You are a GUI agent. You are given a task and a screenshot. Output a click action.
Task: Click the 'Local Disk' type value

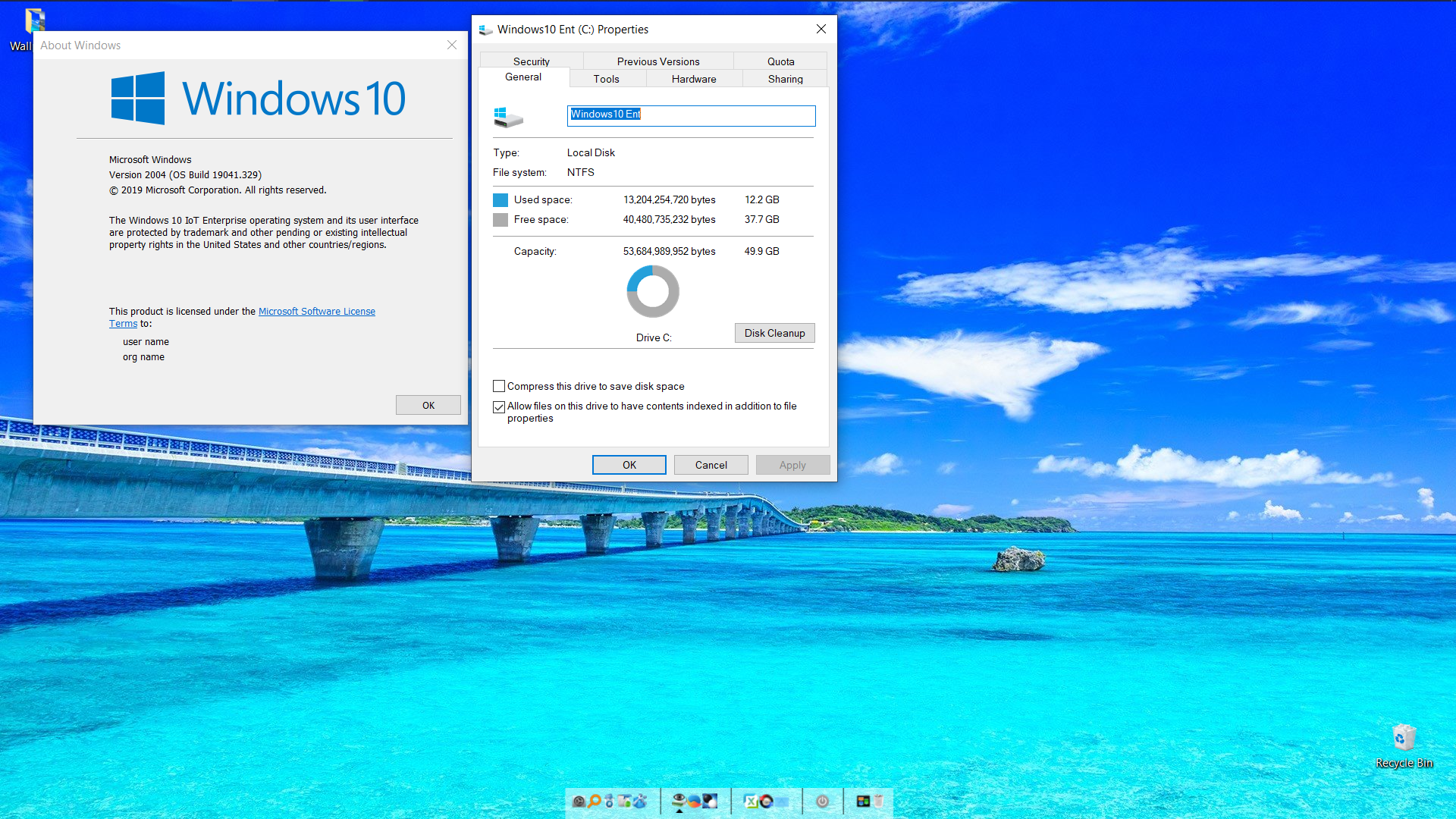click(591, 152)
